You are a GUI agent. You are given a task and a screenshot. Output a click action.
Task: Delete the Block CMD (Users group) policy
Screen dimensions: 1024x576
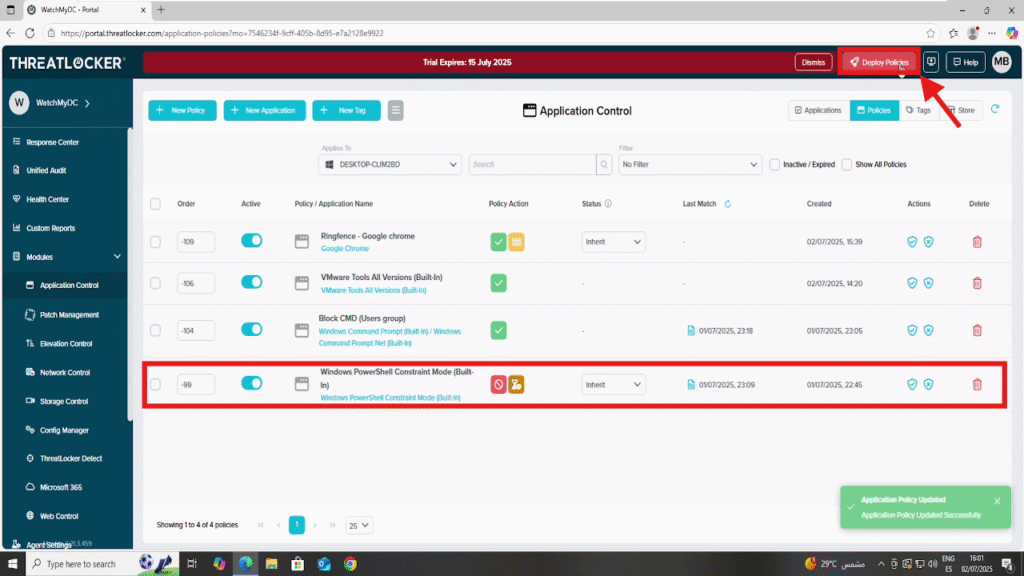977,330
